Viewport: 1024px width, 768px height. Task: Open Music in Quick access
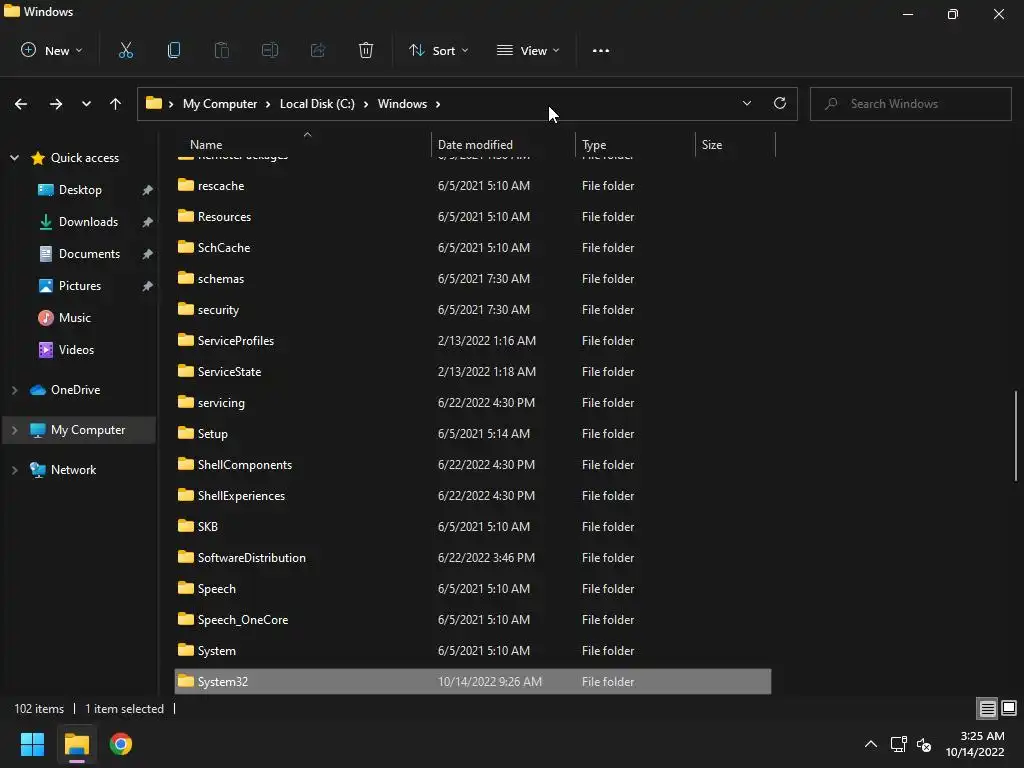[x=74, y=318]
